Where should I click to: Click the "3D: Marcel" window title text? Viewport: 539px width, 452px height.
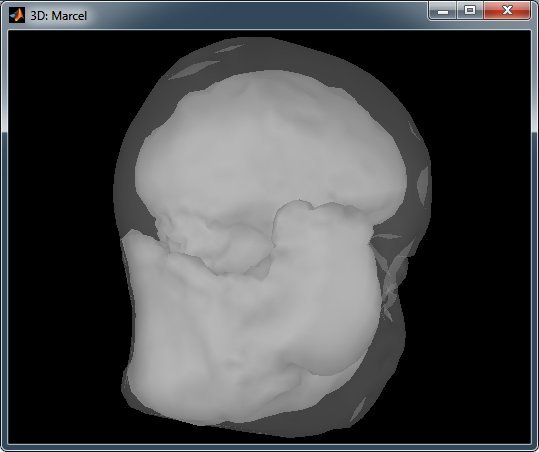pos(58,16)
